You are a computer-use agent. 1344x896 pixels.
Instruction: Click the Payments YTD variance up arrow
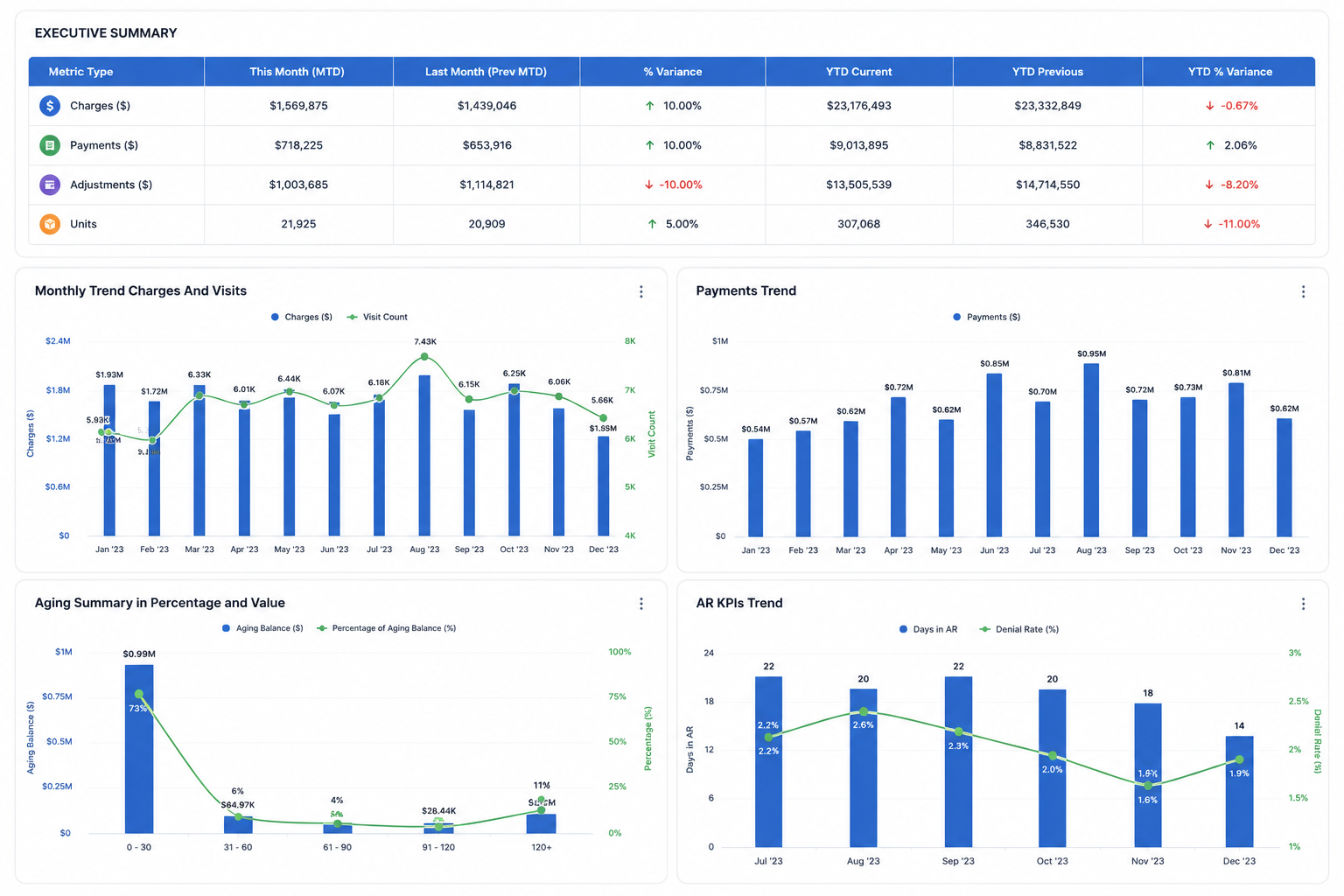click(x=1210, y=145)
